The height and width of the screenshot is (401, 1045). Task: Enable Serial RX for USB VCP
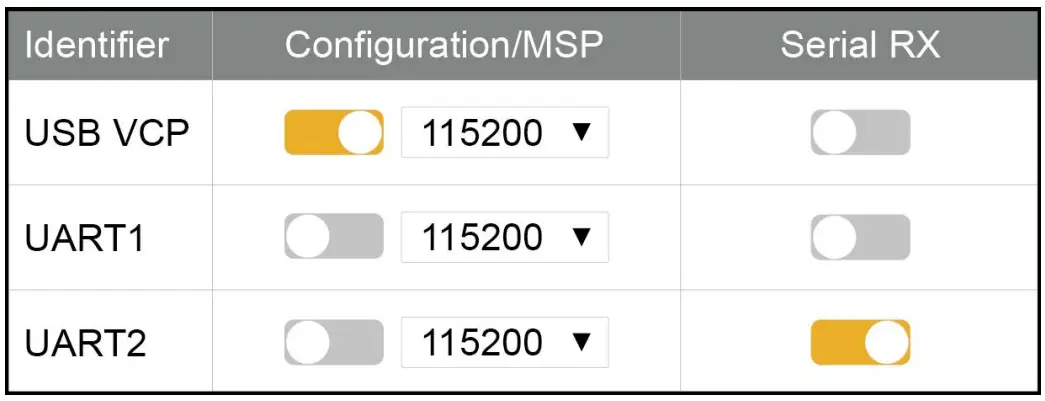click(860, 133)
